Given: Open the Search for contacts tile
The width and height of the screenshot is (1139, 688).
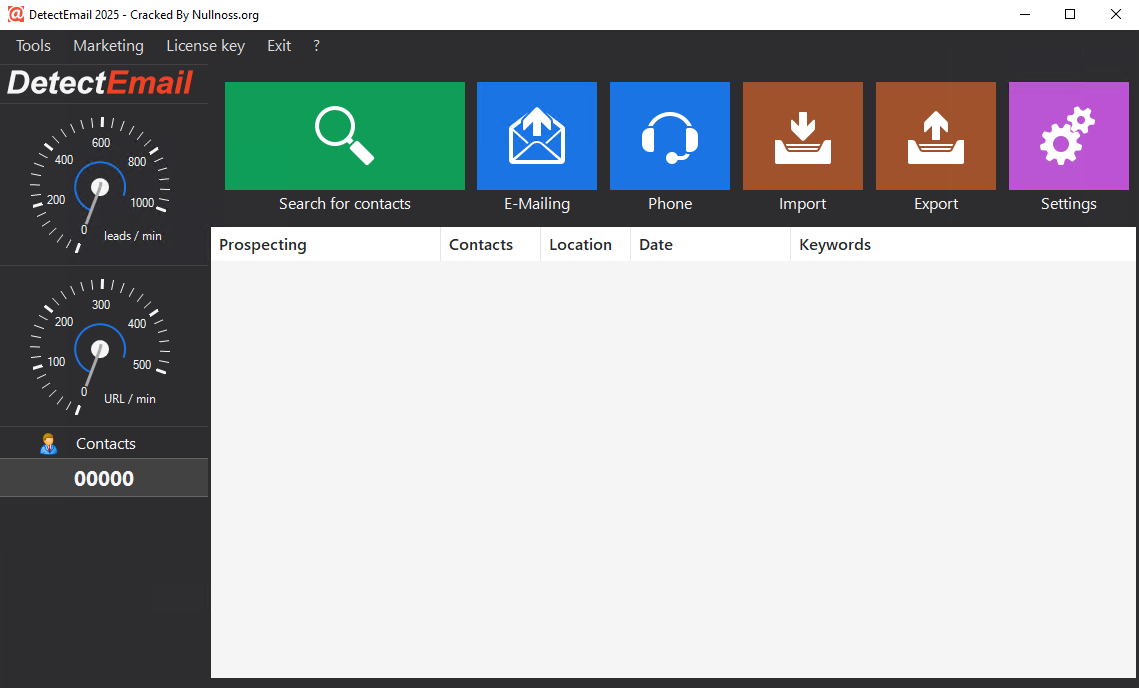Looking at the screenshot, I should (344, 136).
